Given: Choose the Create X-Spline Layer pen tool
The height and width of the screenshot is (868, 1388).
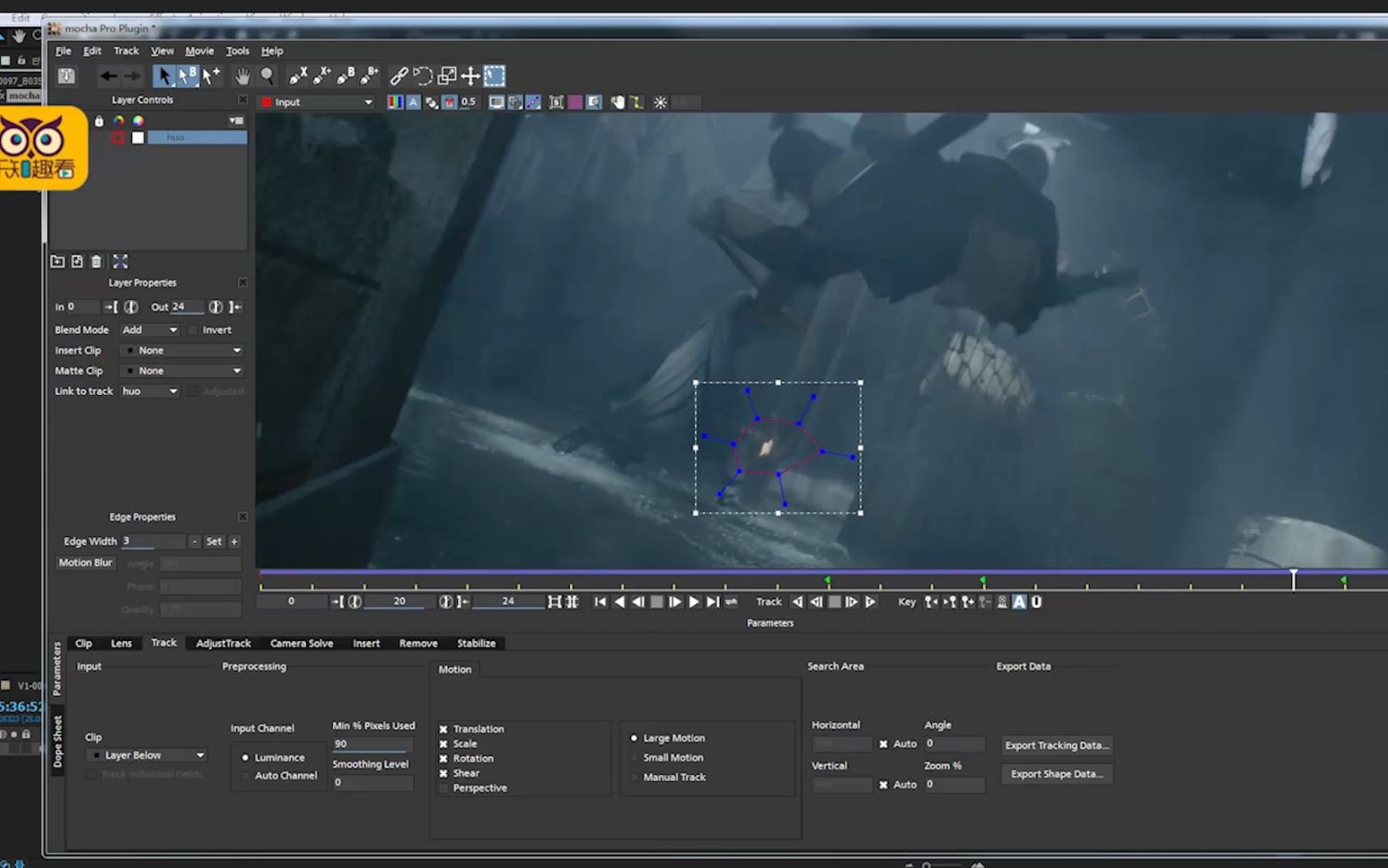Looking at the screenshot, I should click(298, 76).
